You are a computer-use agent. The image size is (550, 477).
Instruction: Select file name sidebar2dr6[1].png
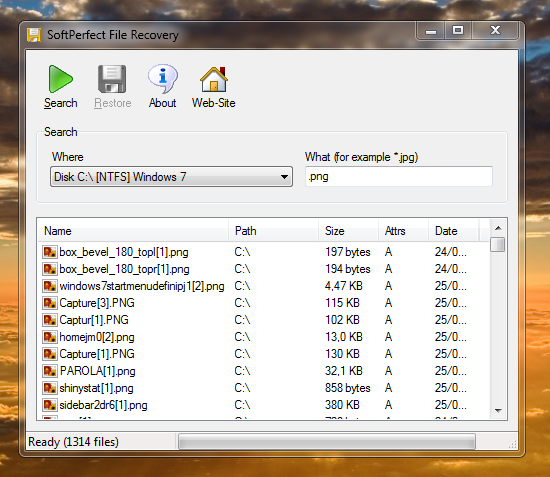pos(103,405)
